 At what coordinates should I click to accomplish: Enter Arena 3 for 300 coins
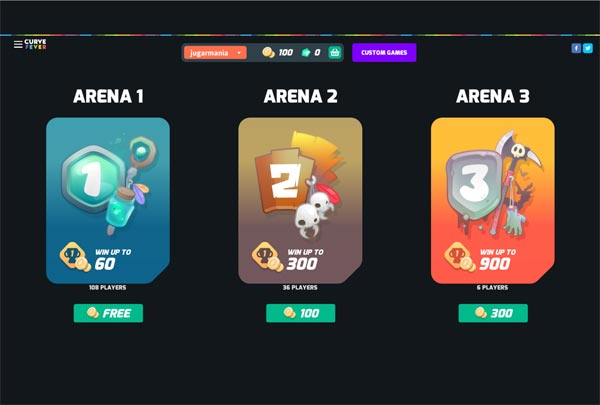(493, 313)
